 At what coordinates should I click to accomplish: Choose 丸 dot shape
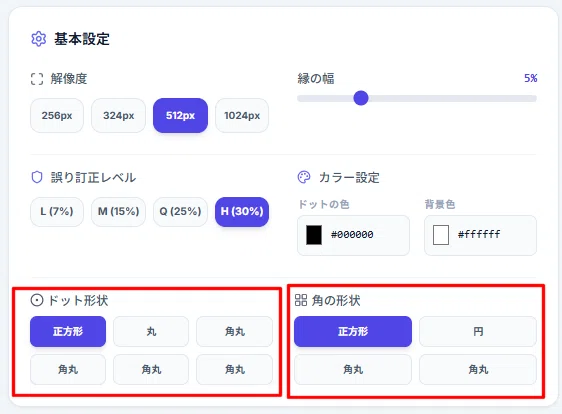tap(151, 331)
